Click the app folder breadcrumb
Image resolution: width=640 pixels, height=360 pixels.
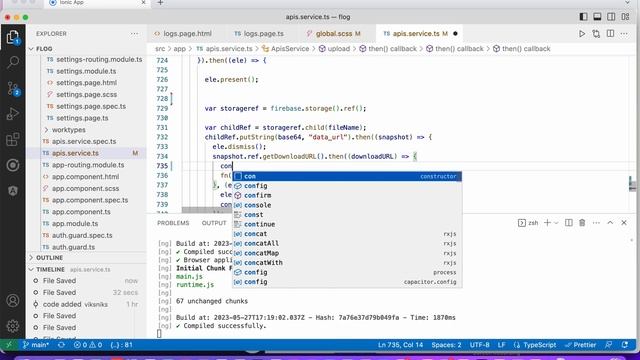[x=180, y=49]
